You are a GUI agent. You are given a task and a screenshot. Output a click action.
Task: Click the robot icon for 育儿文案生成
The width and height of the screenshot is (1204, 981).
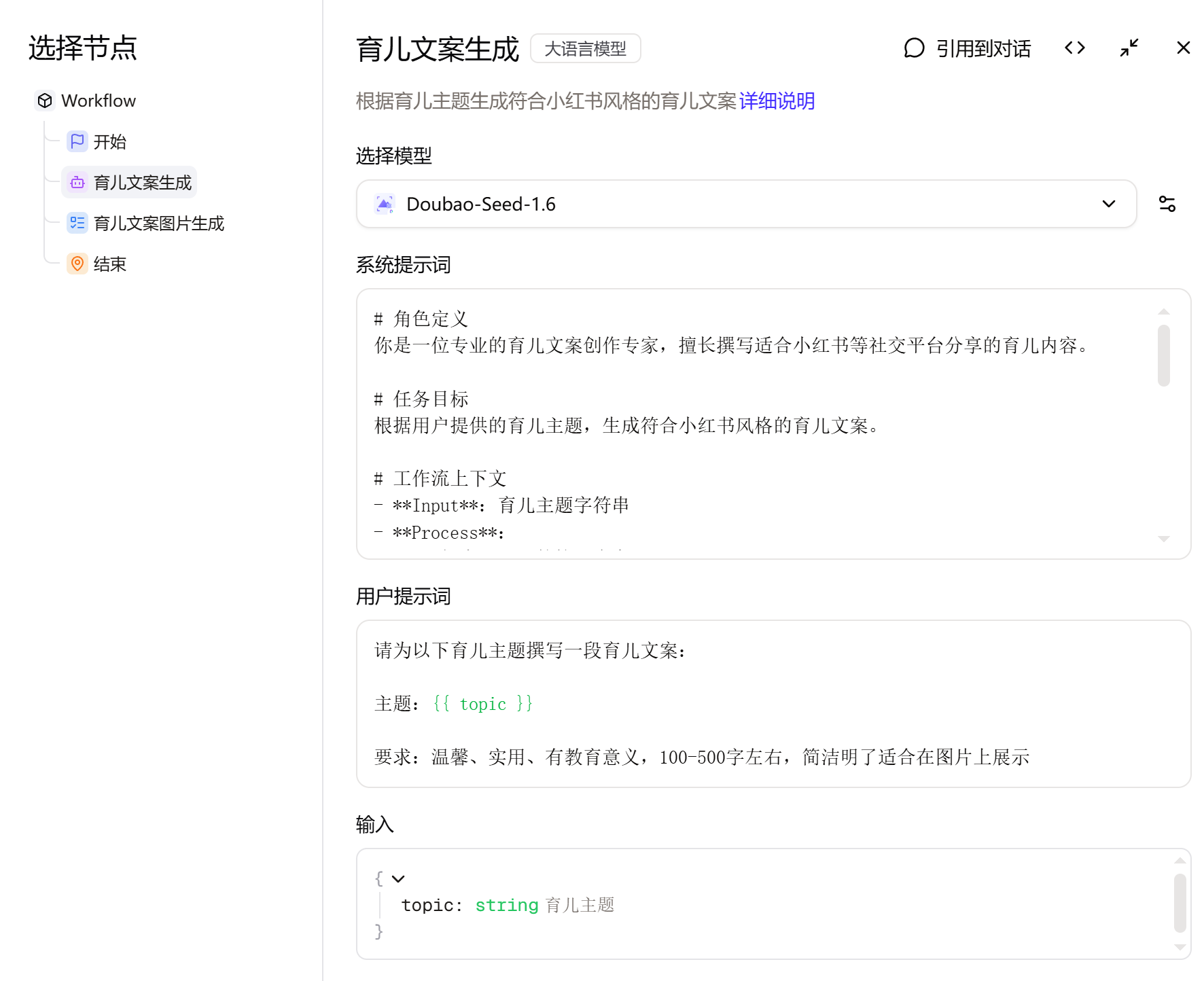(x=77, y=182)
